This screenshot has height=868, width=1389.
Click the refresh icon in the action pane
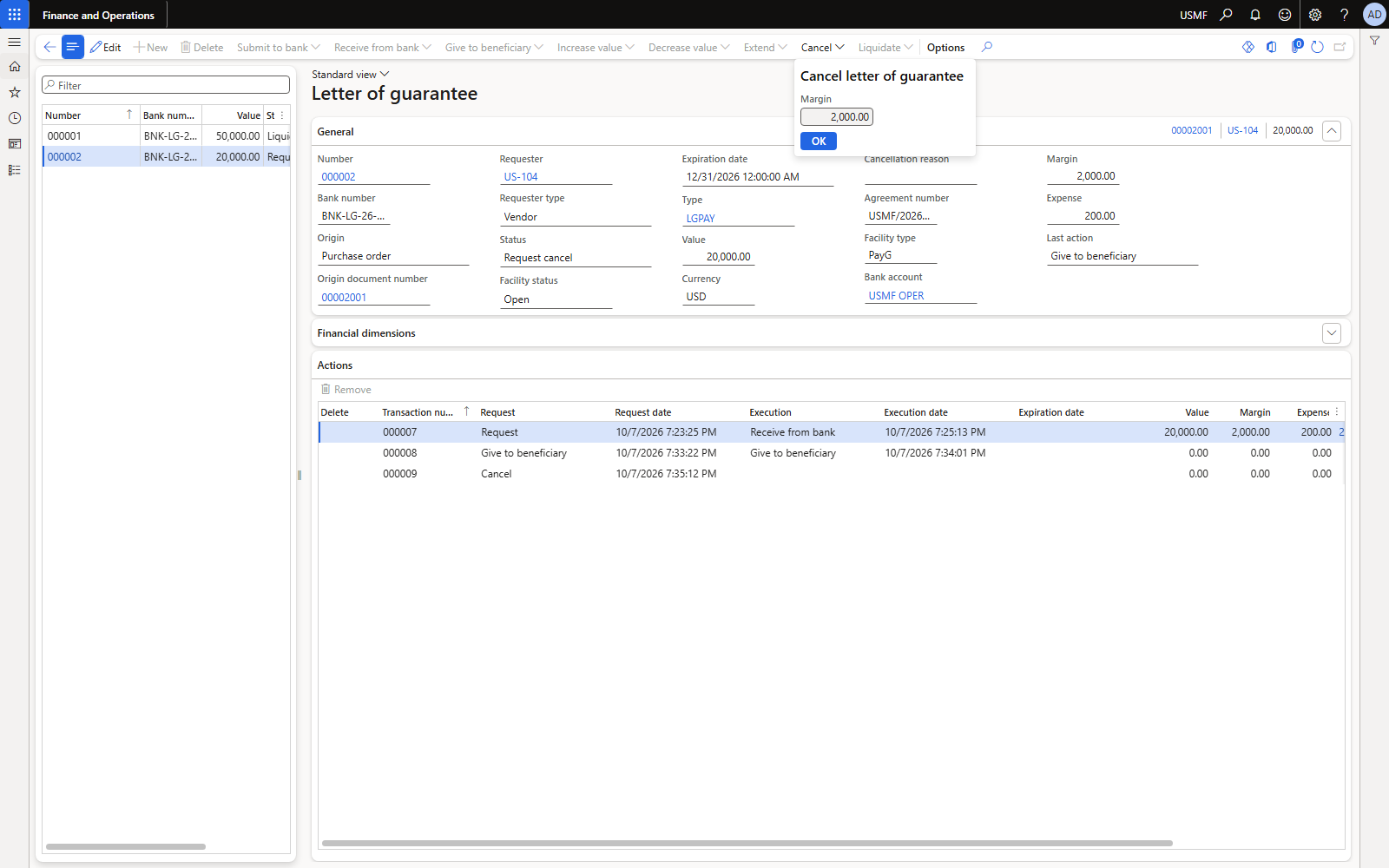click(x=1317, y=47)
